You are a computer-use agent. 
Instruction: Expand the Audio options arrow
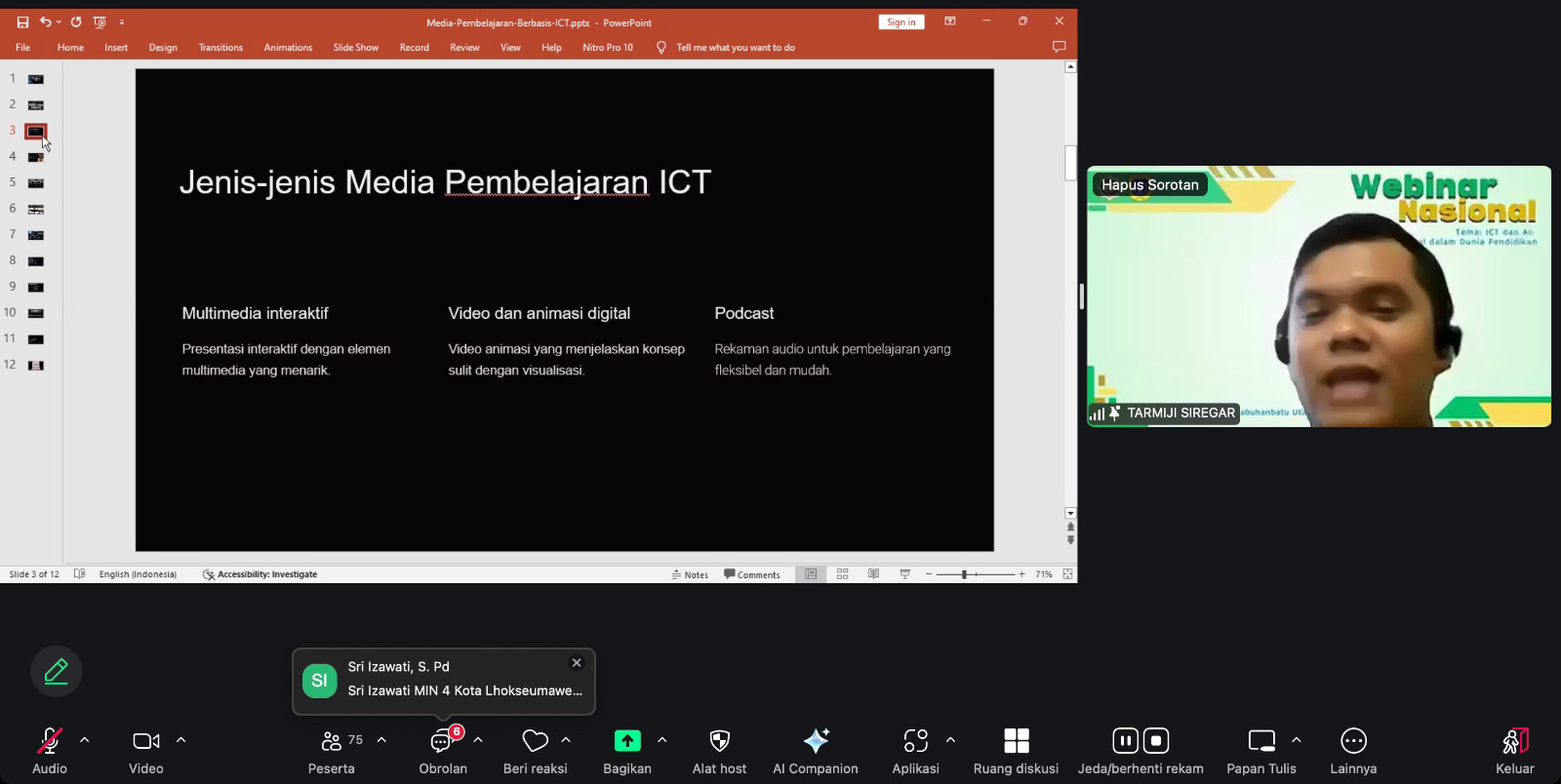(x=85, y=740)
